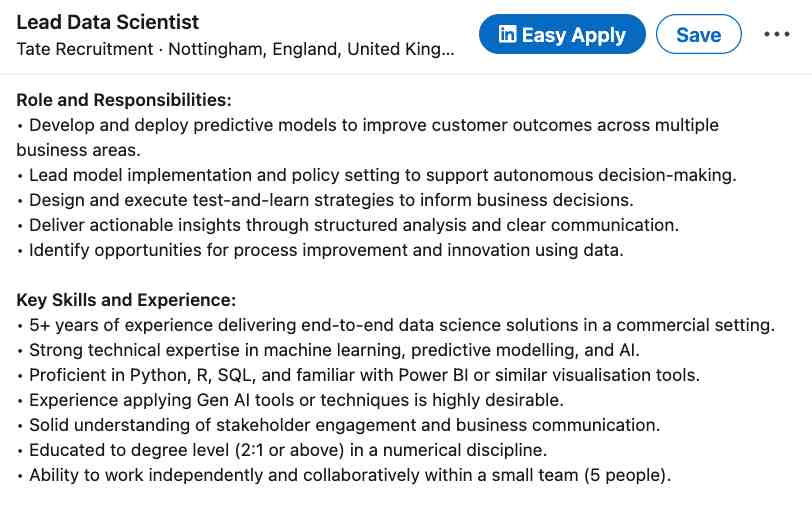The image size is (812, 506).
Task: Click the Key Skills and Experience heading
Action: [126, 300]
